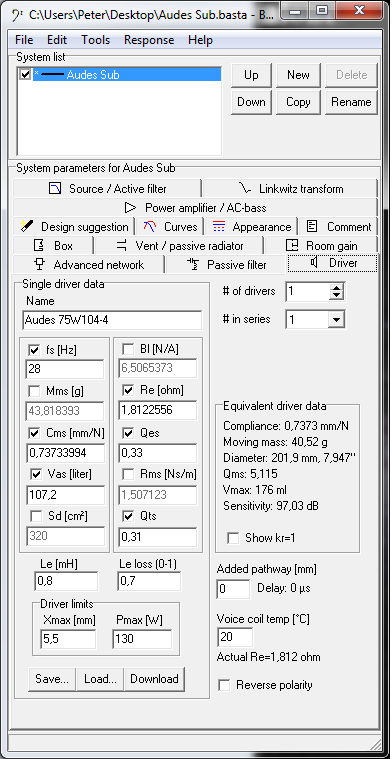
Task: Toggle the Audes Sub system checkbox
Action: [26, 75]
